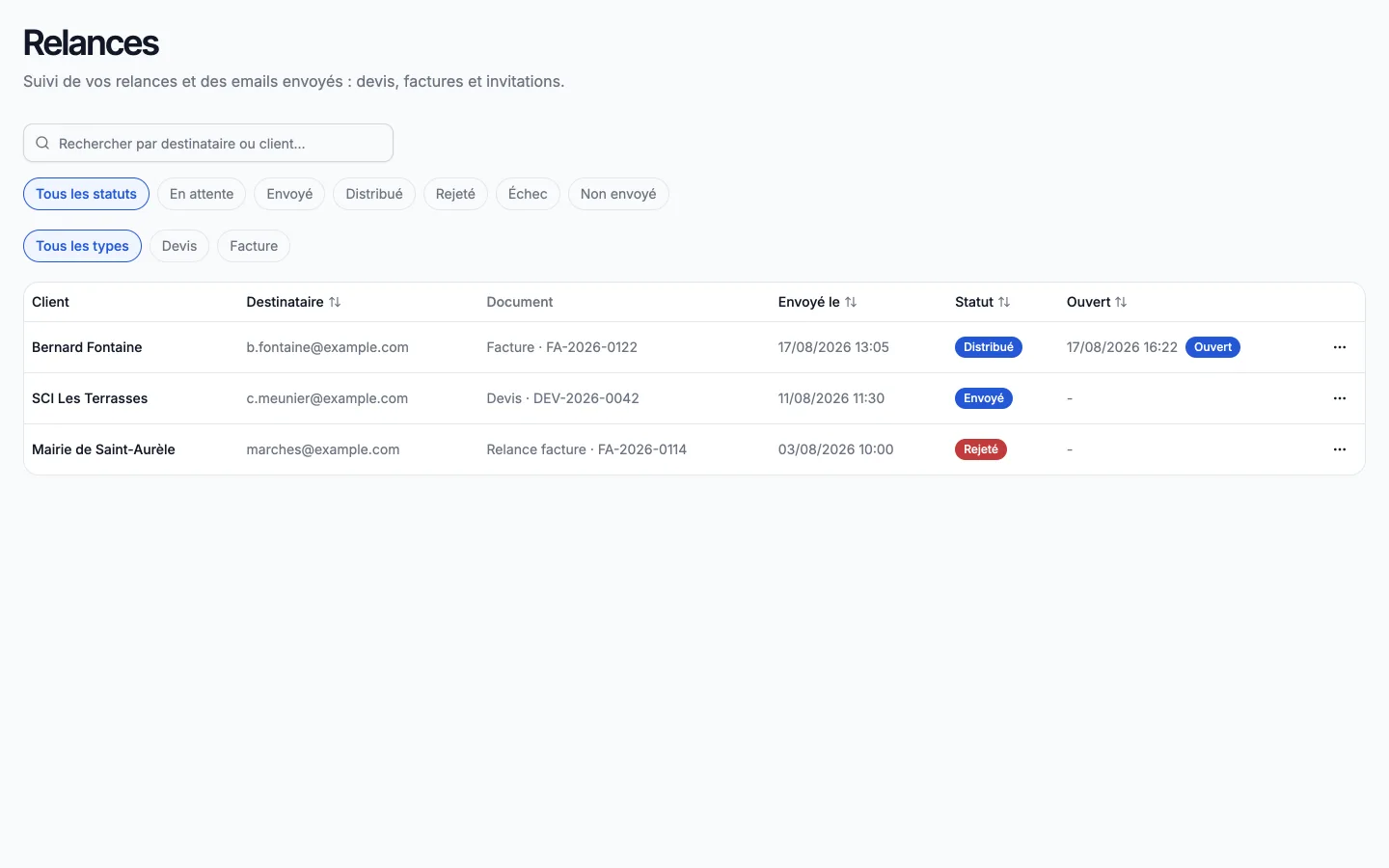This screenshot has height=868, width=1389.
Task: Click the Client column header
Action: point(50,302)
